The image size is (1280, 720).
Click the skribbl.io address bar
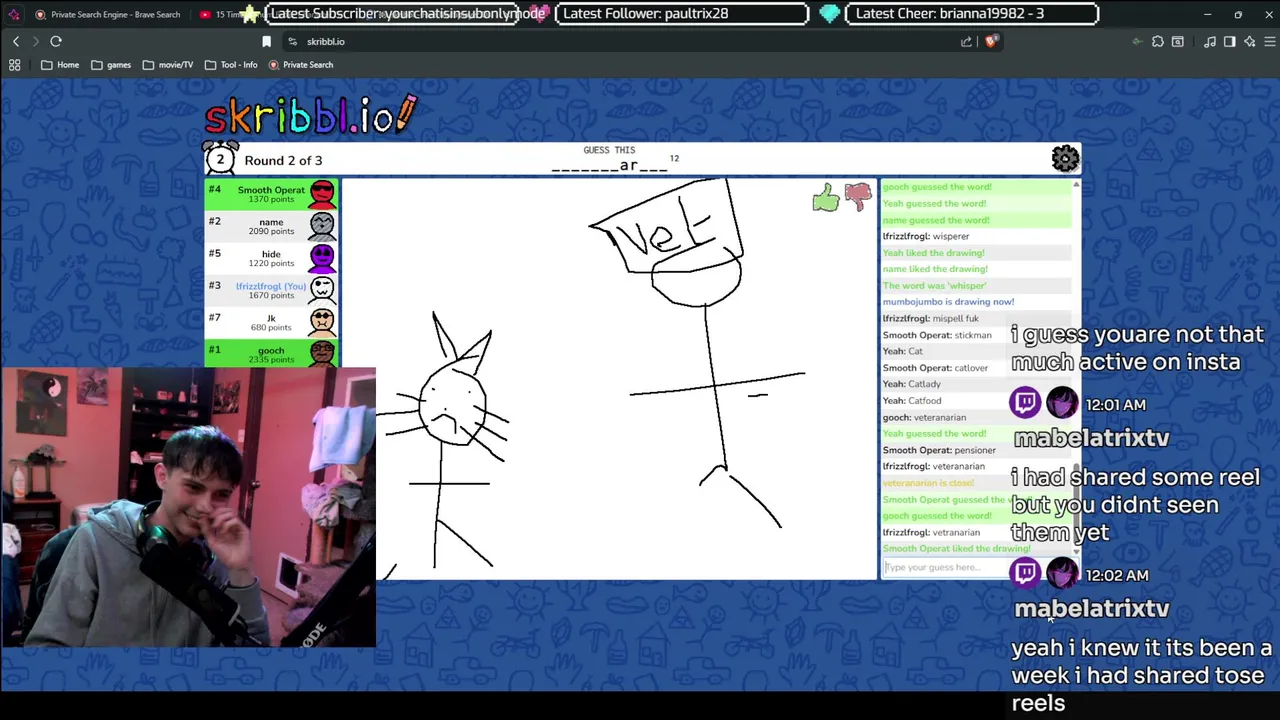(x=620, y=41)
